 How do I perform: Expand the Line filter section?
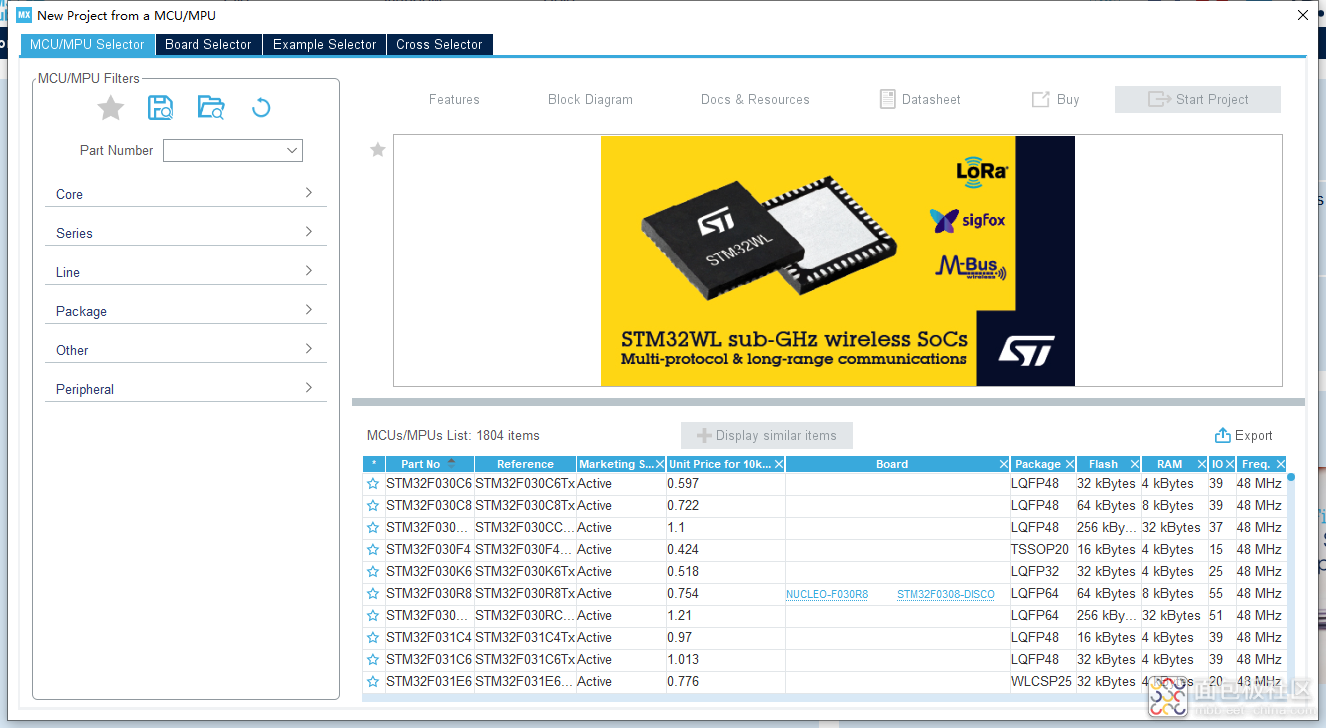[x=186, y=272]
